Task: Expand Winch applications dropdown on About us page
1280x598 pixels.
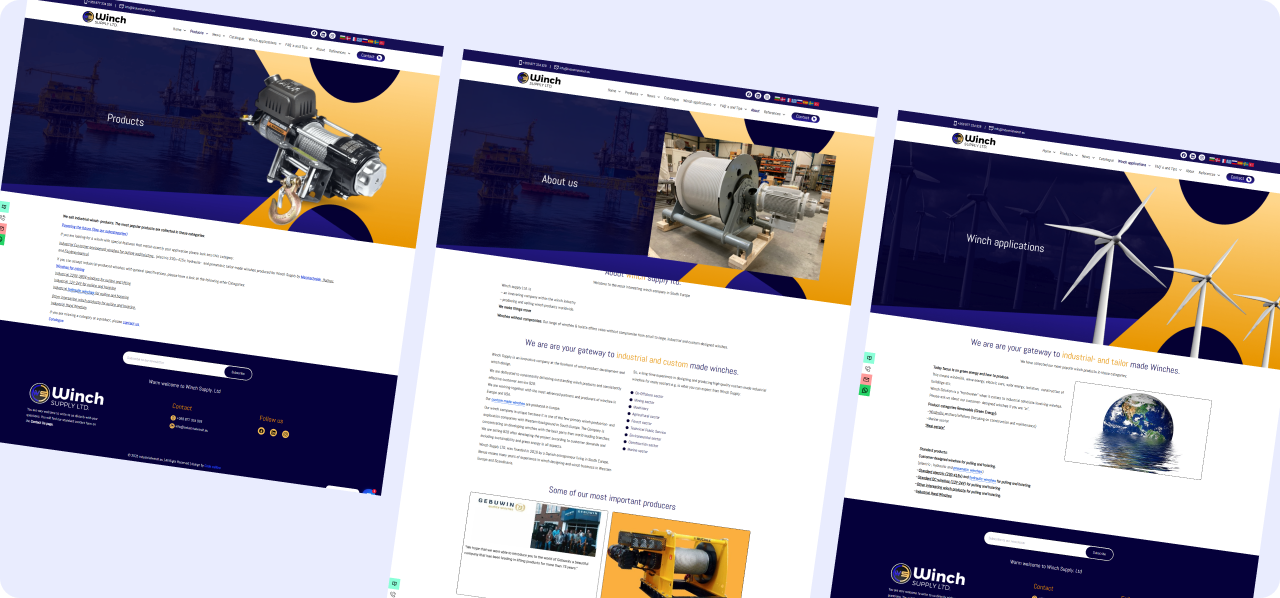Action: [699, 103]
